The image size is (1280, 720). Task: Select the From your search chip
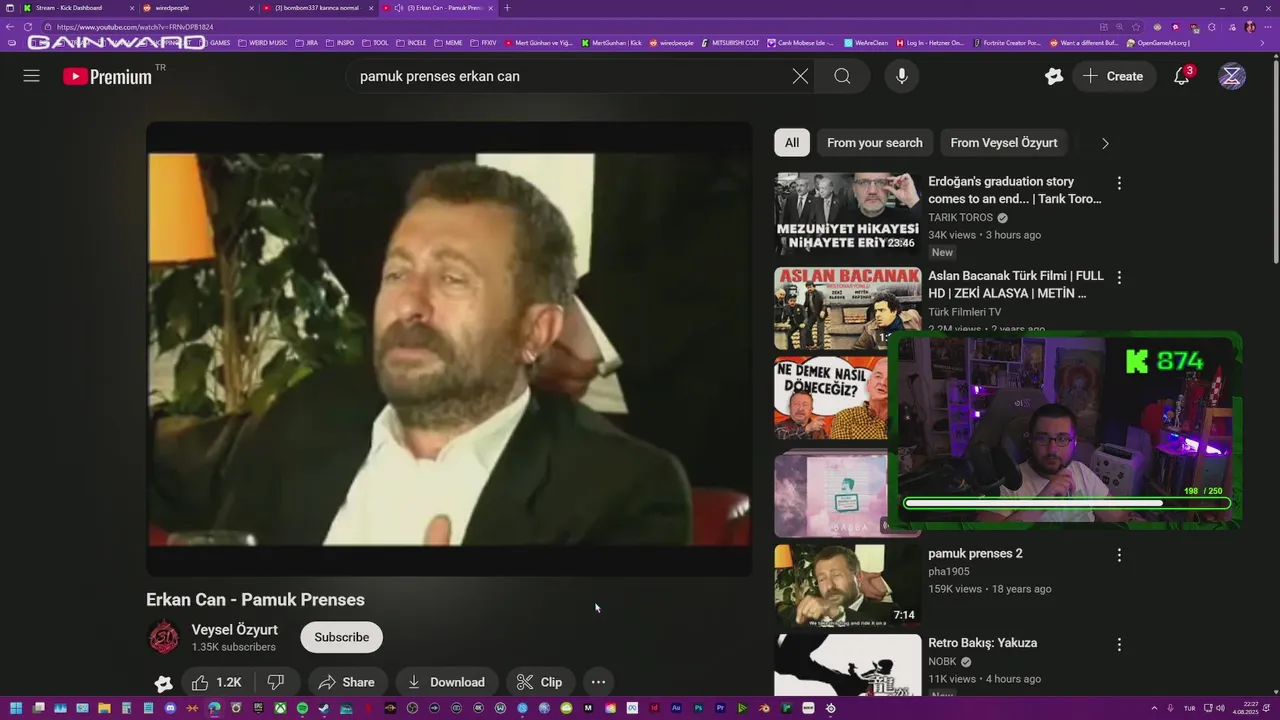coord(875,143)
